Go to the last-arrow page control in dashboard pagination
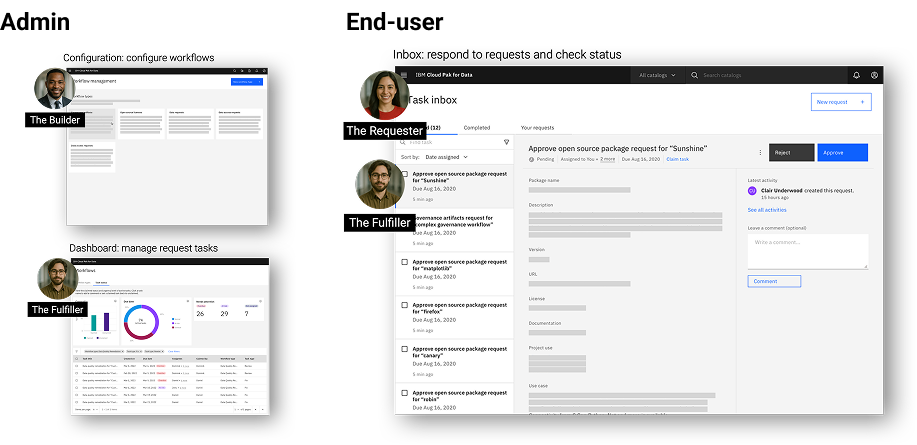 pos(262,409)
